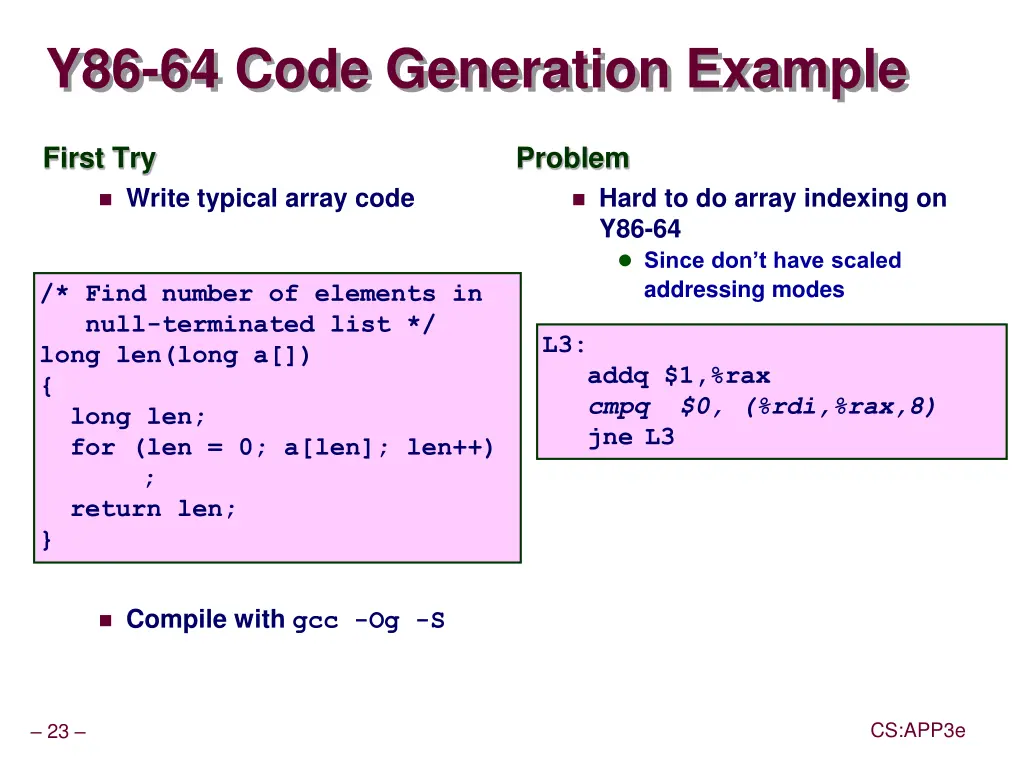Click the square bullet beside Hard to do array indexing

coord(577,200)
